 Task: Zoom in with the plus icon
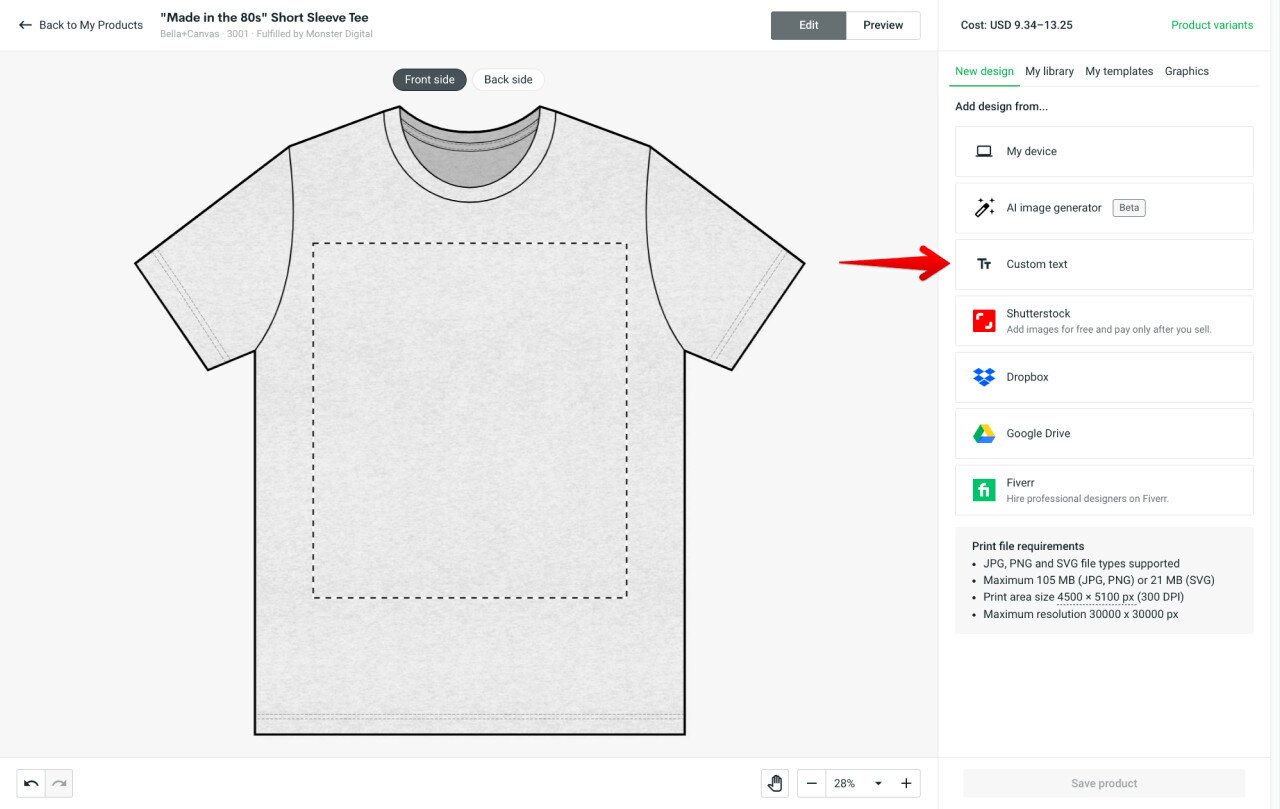[x=906, y=783]
